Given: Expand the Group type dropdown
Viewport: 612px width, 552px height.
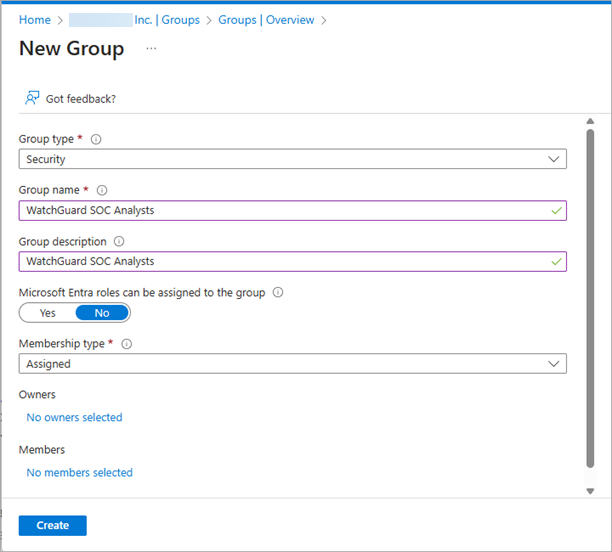Looking at the screenshot, I should pyautogui.click(x=553, y=159).
